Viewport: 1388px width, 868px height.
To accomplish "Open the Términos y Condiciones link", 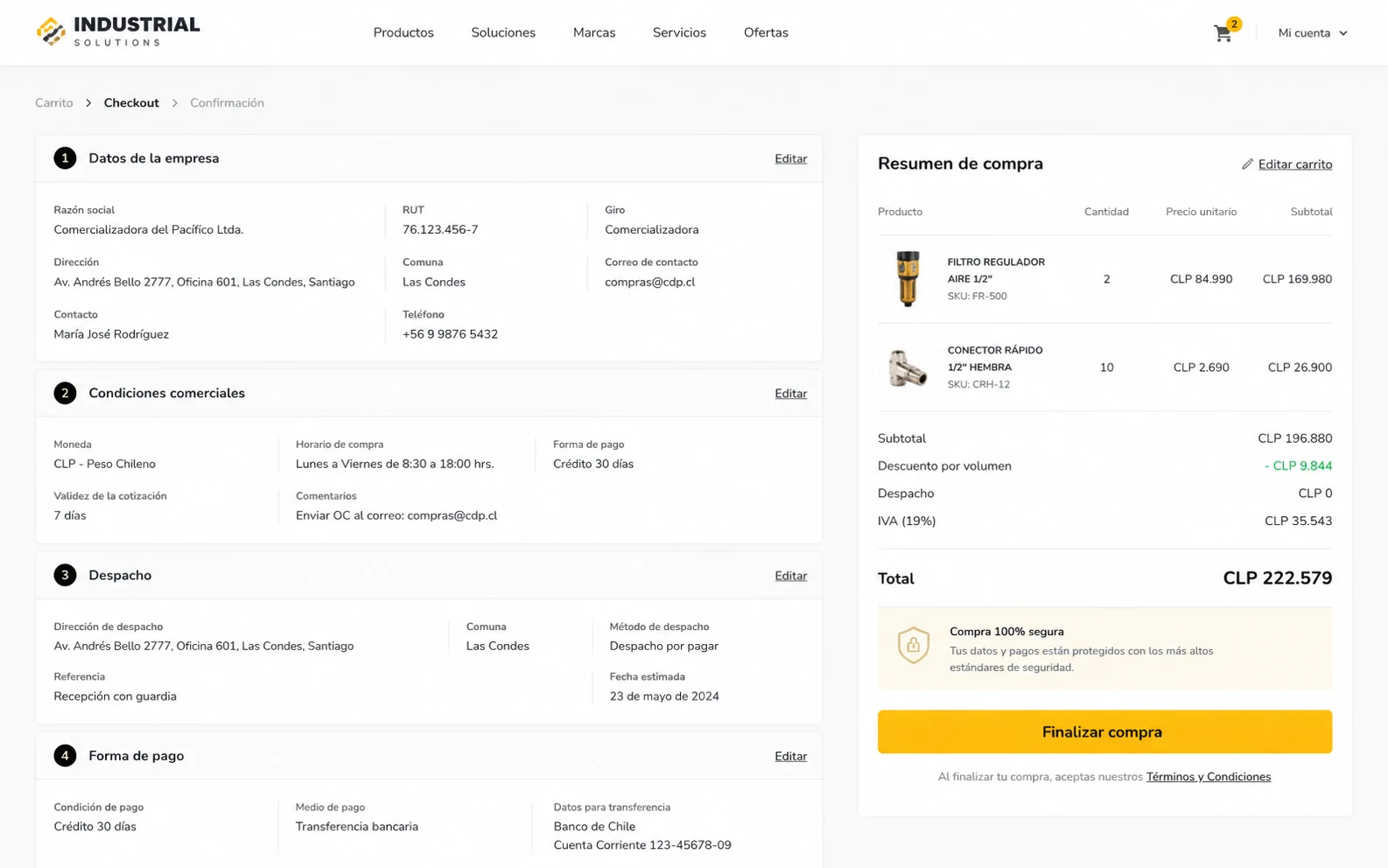I will tap(1209, 776).
